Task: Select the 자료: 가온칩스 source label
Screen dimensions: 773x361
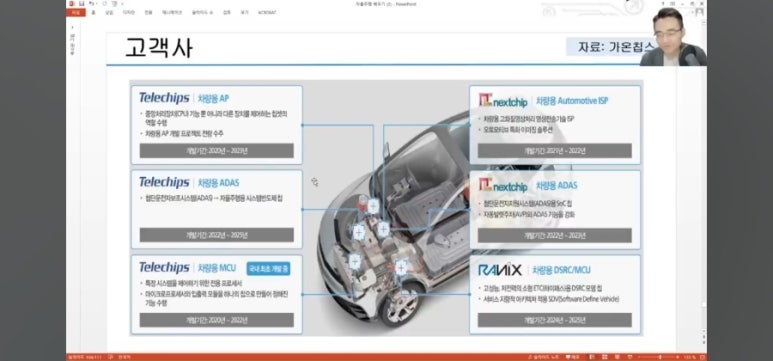Action: 616,47
